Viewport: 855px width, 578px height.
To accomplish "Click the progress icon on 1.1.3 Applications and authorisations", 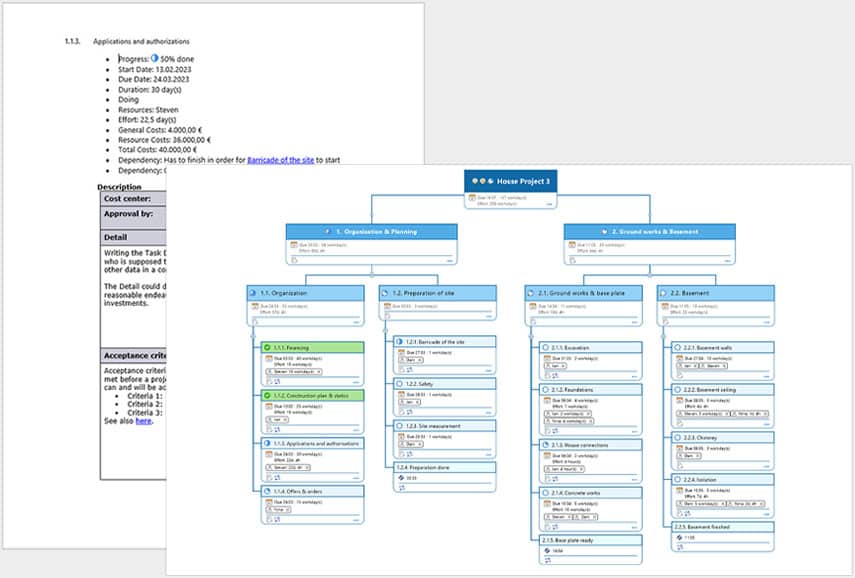I will 267,443.
